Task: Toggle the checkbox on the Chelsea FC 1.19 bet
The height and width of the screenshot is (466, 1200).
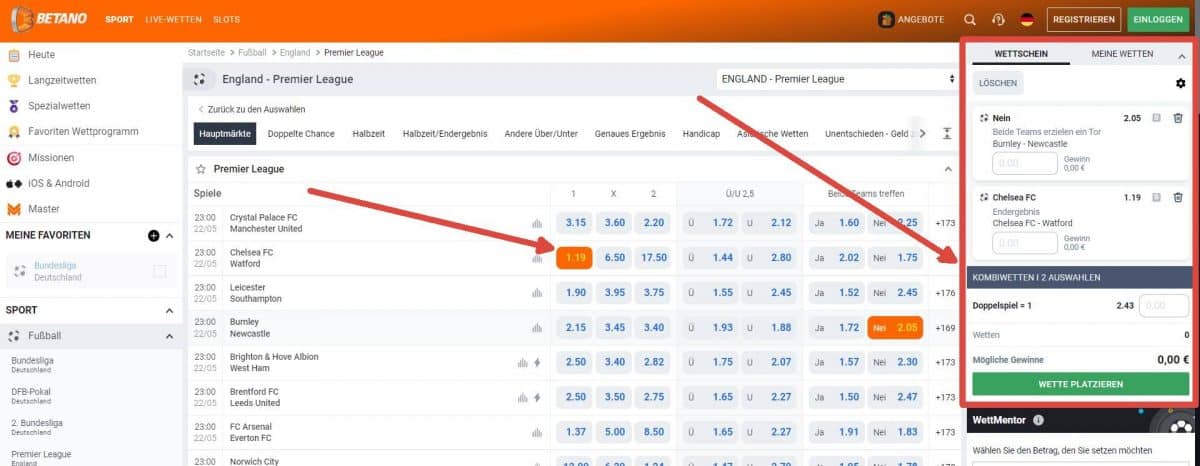Action: [x=1156, y=197]
